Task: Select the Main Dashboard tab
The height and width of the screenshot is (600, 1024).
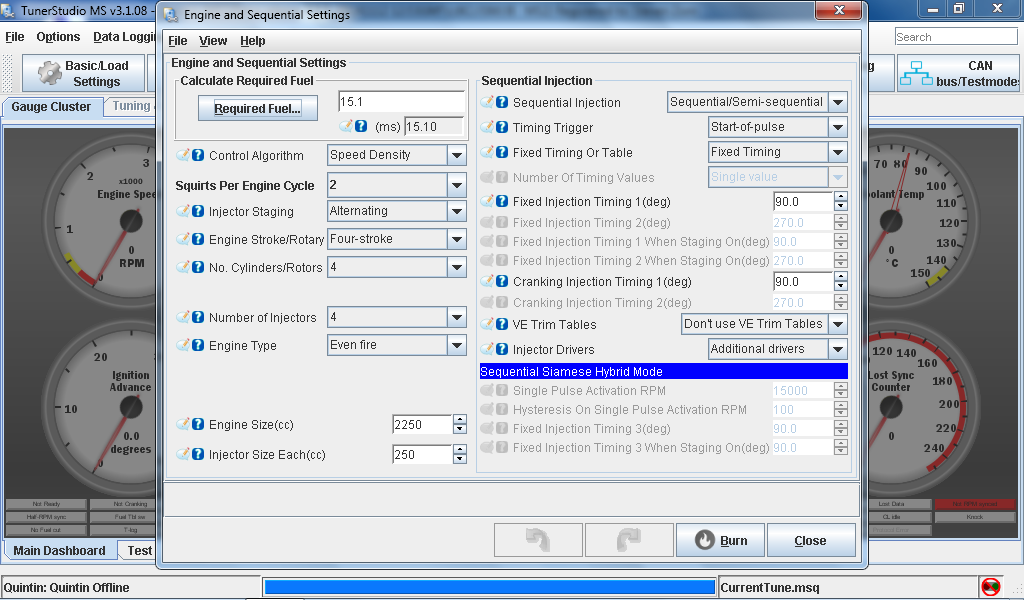Action: [59, 550]
